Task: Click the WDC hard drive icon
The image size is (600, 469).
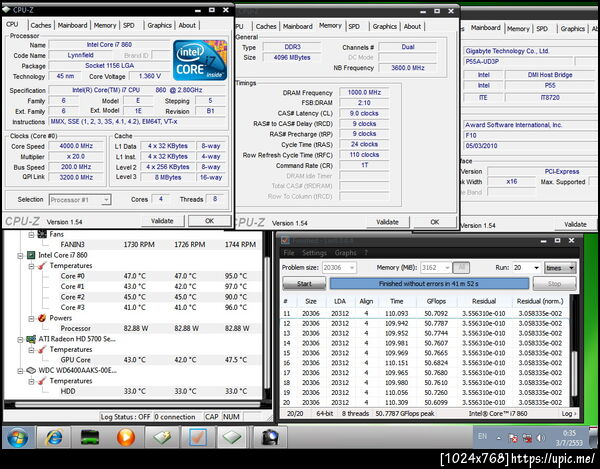Action: click(31, 371)
